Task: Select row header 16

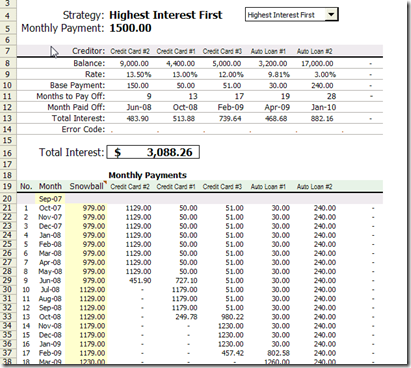Action: [x=7, y=153]
